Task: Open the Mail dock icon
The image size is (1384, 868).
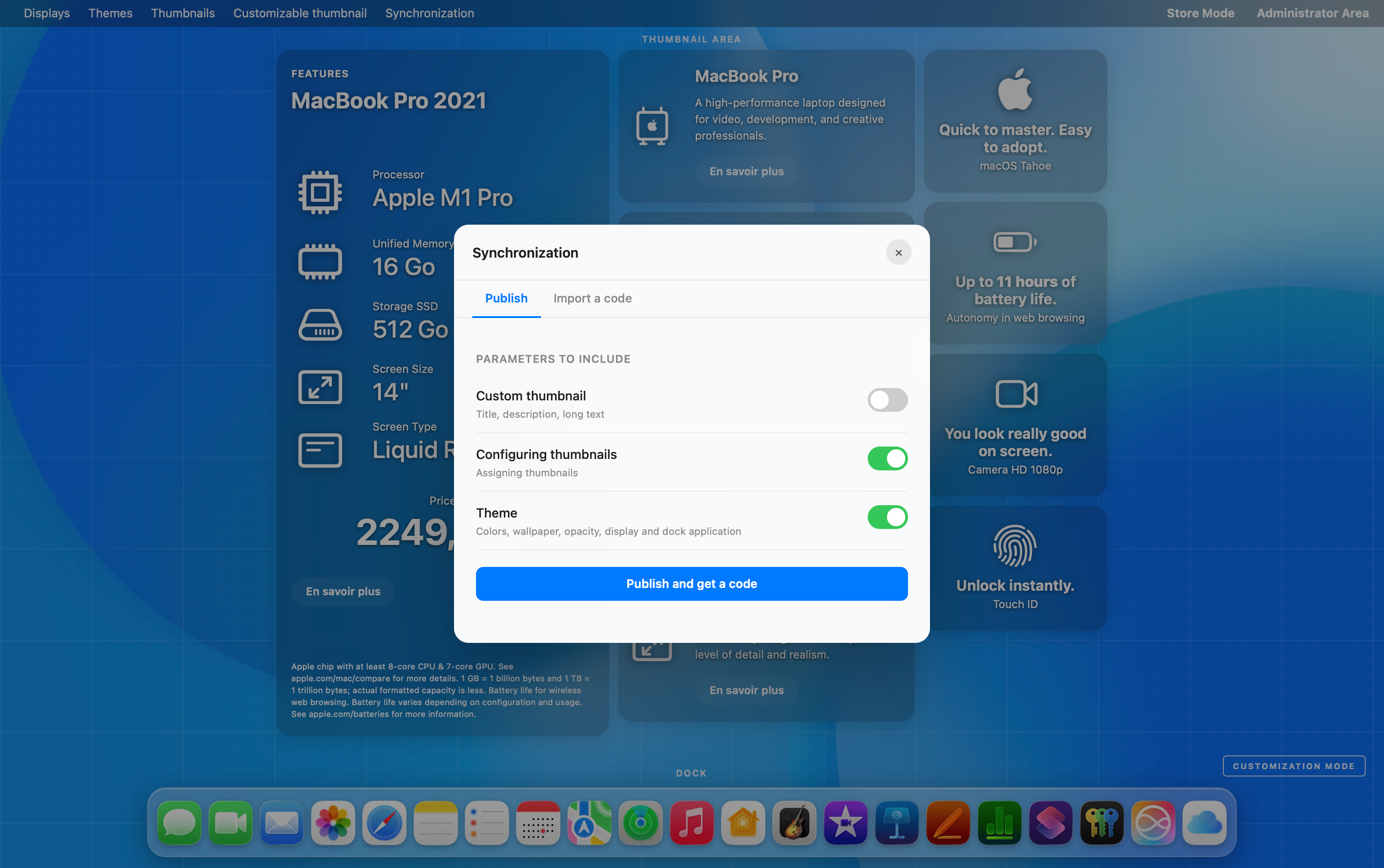Action: tap(281, 823)
